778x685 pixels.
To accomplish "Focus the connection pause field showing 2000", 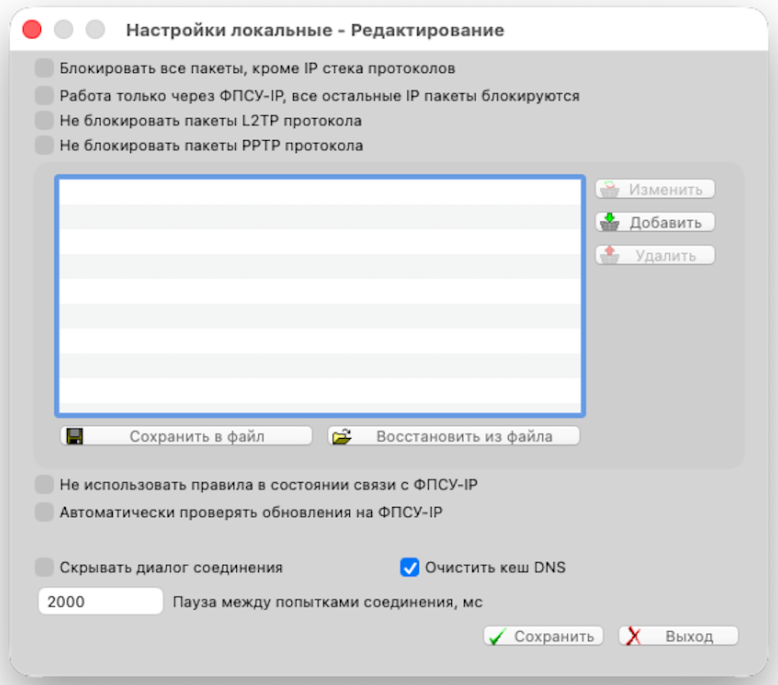I will (101, 601).
